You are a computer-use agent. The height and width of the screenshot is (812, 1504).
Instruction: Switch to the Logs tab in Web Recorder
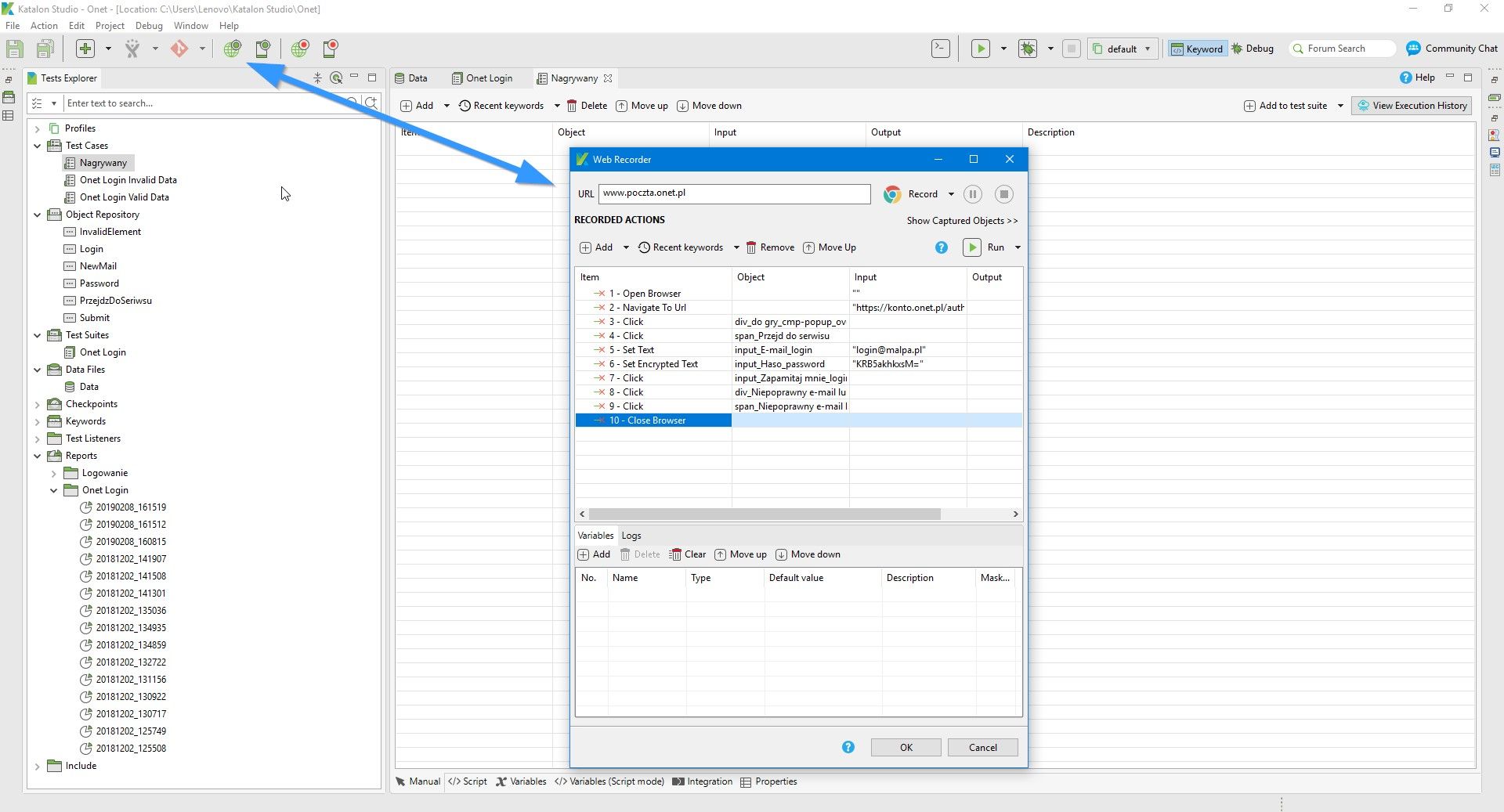[x=631, y=536]
